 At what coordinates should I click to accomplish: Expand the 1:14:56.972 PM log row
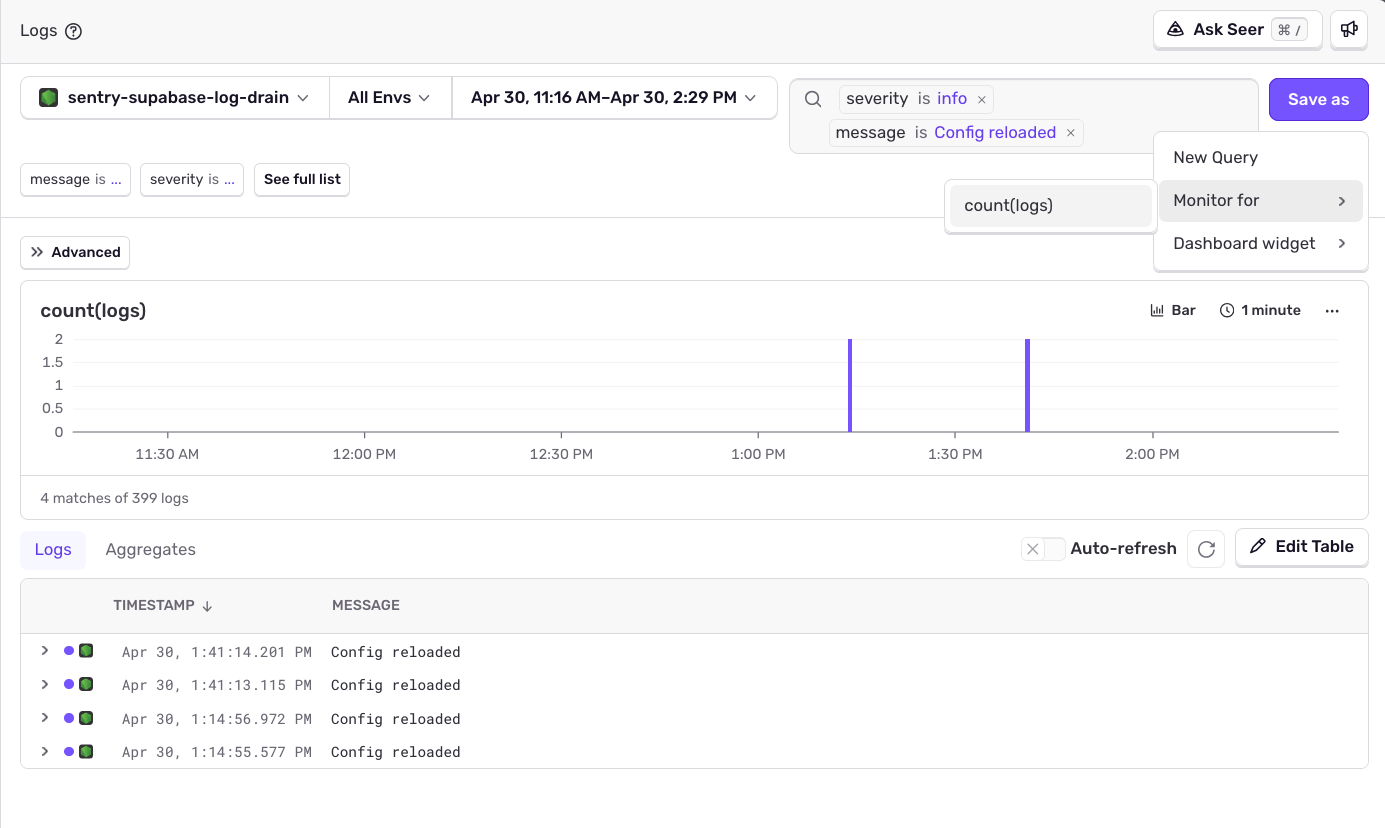tap(44, 718)
